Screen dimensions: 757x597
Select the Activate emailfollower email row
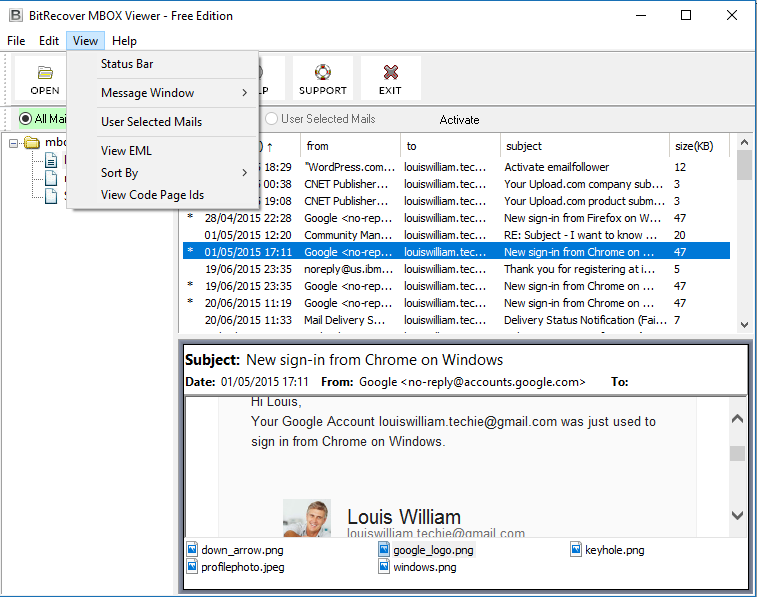click(456, 167)
